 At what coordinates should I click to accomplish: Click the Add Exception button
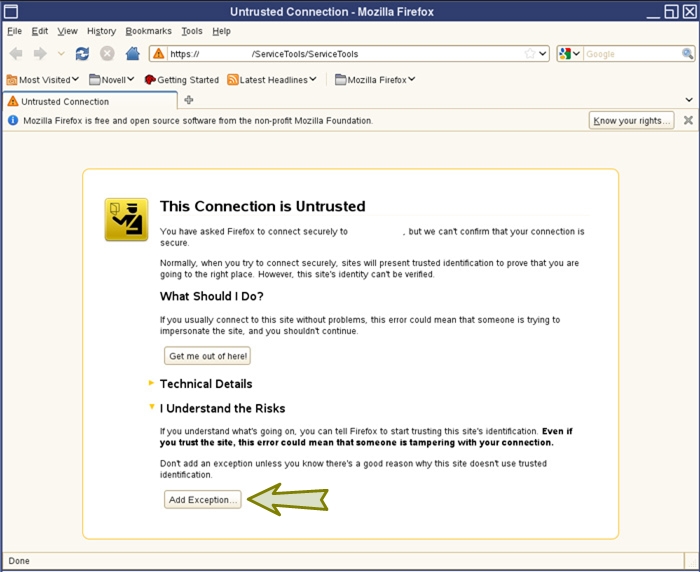(x=203, y=500)
